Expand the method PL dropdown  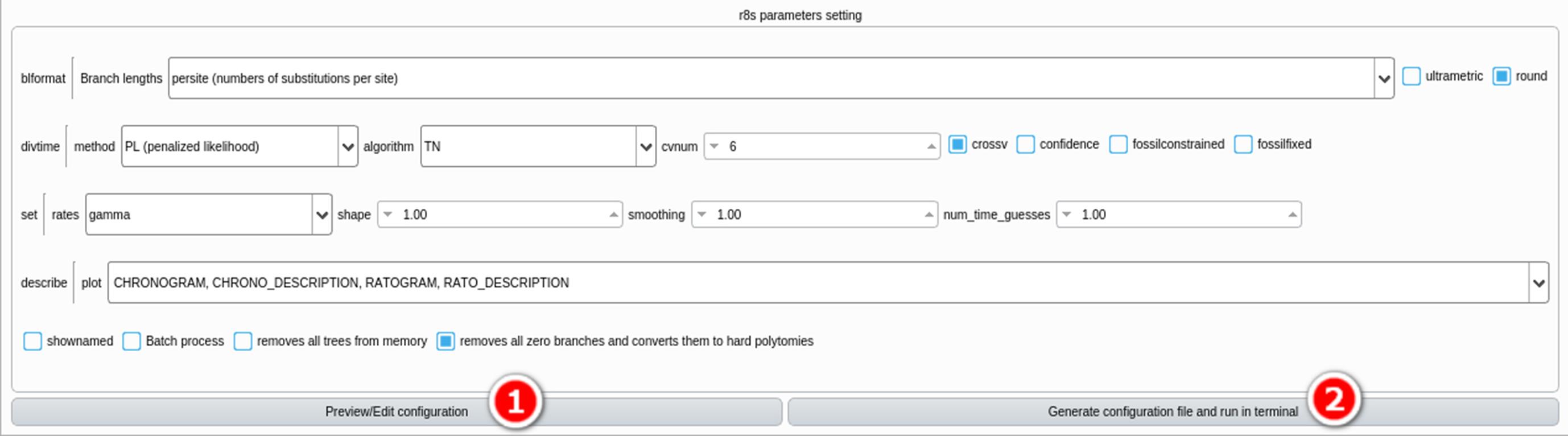pyautogui.click(x=348, y=146)
